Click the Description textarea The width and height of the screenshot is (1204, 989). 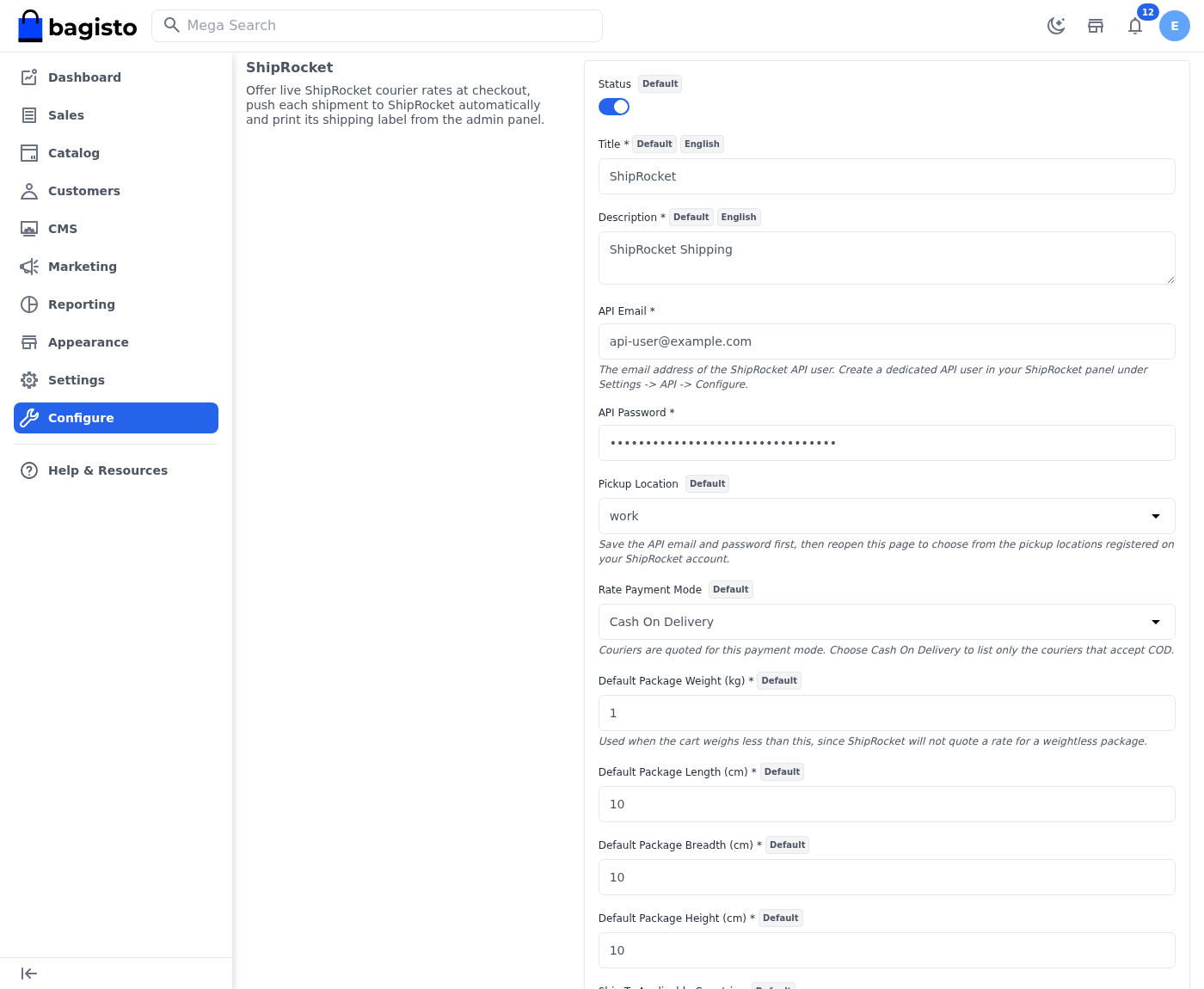pos(887,258)
